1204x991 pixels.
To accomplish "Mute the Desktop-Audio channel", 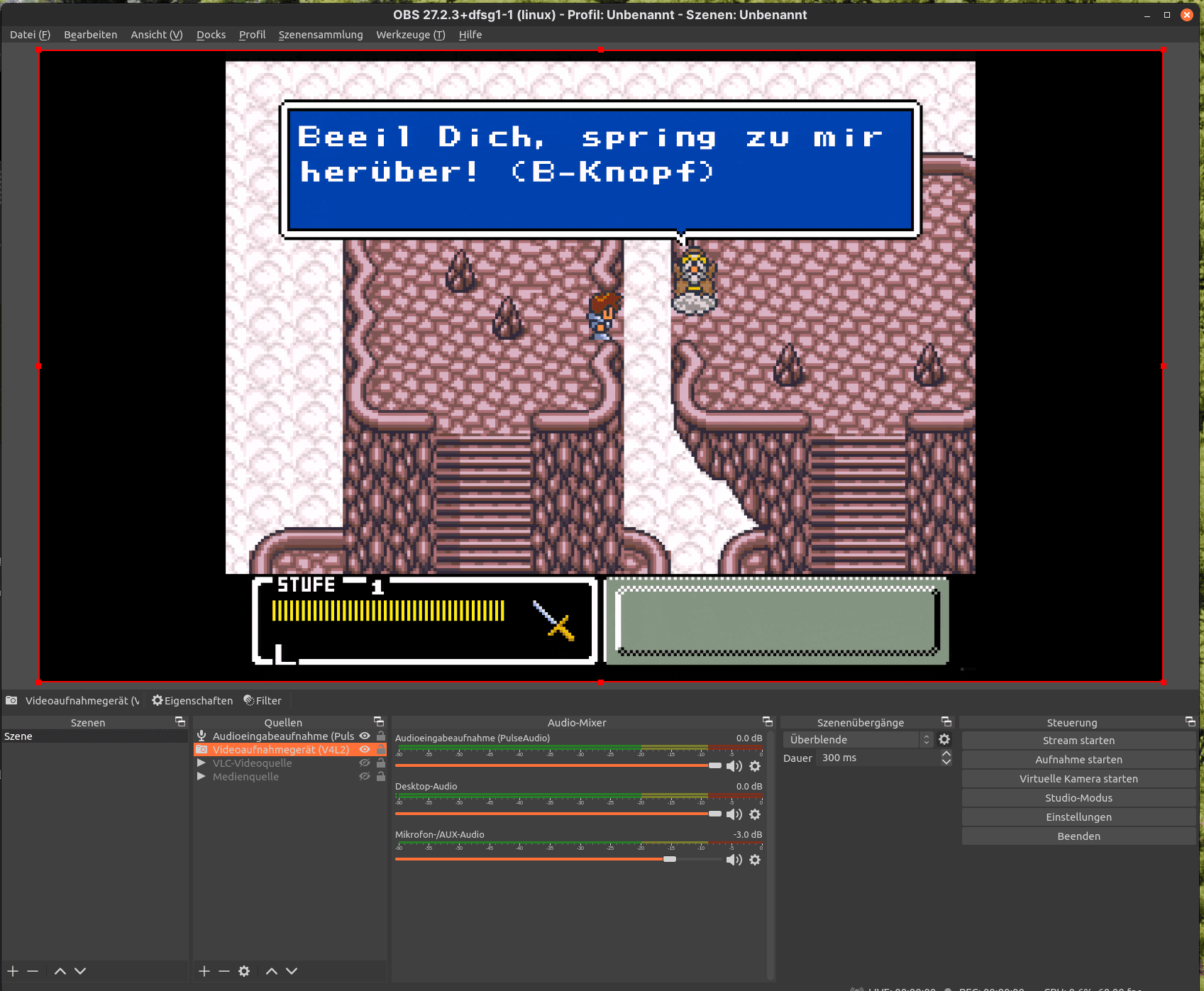I will 734,814.
